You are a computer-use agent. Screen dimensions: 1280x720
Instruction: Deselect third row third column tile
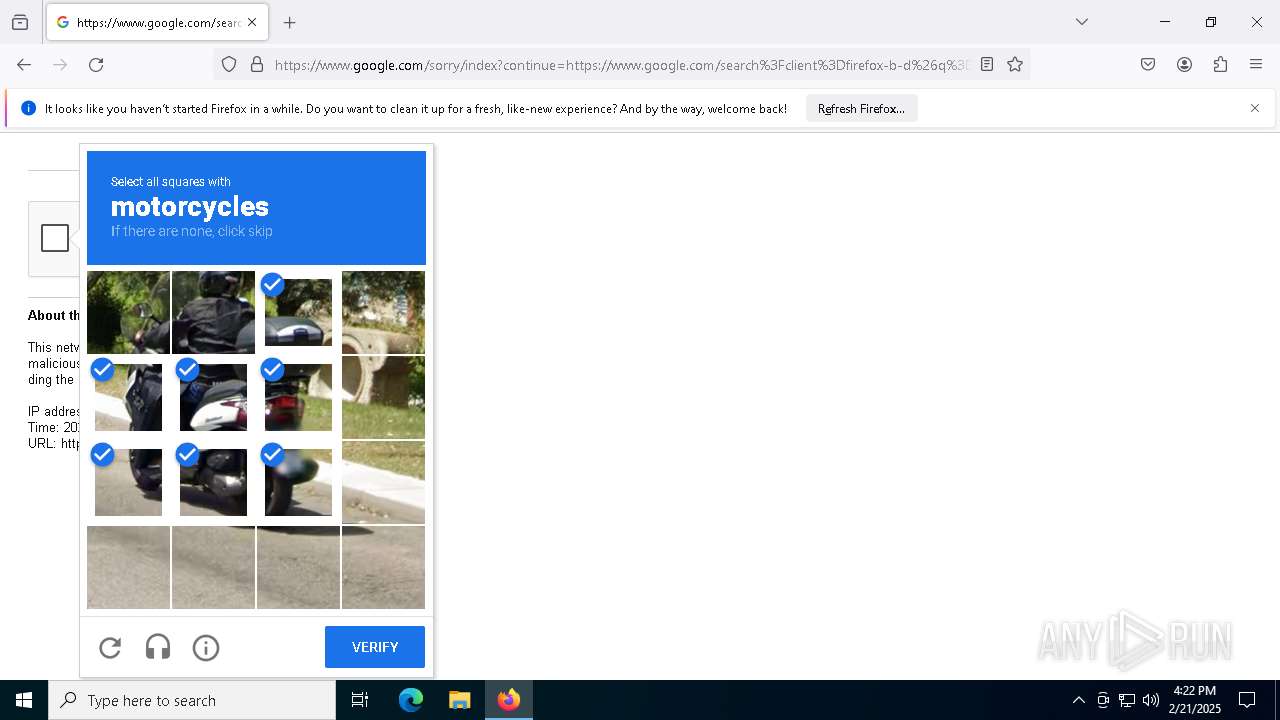click(x=298, y=482)
